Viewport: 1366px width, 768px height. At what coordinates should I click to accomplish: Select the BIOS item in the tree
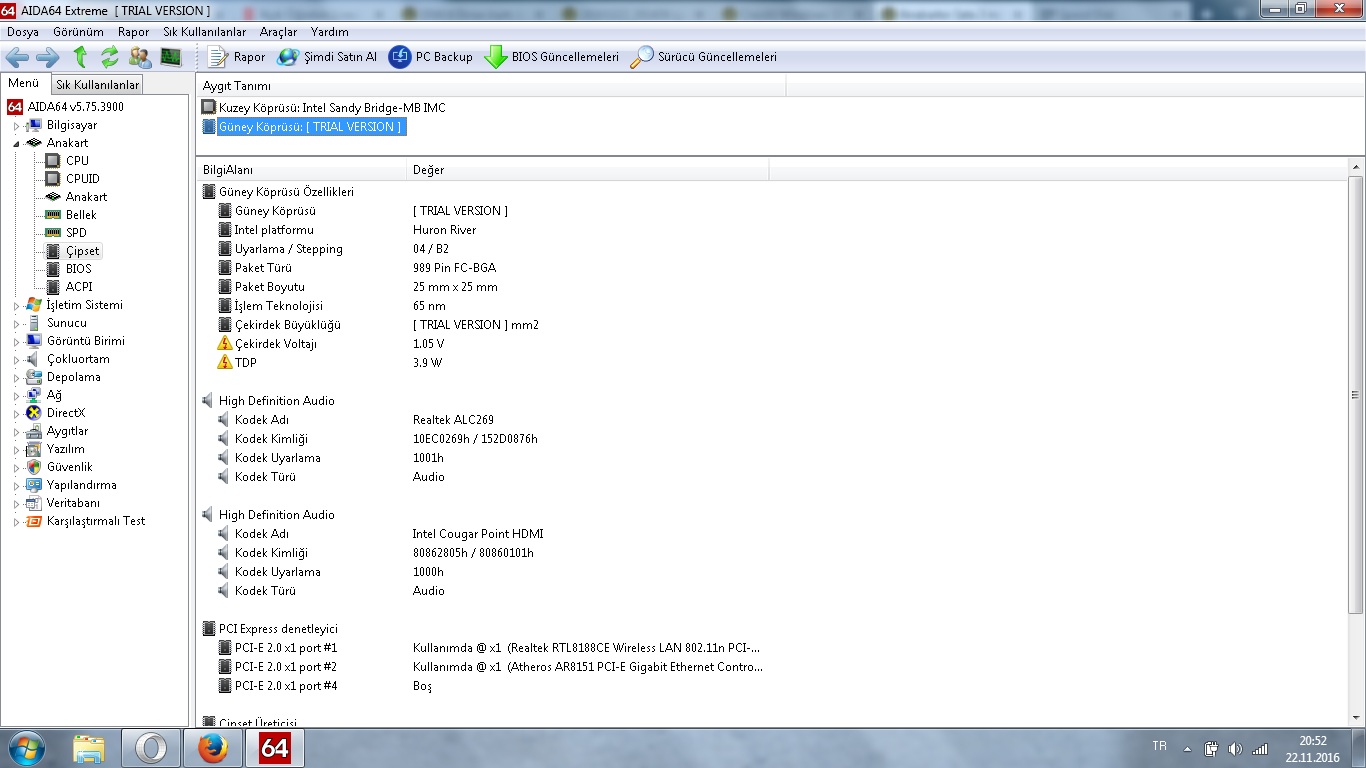[78, 269]
